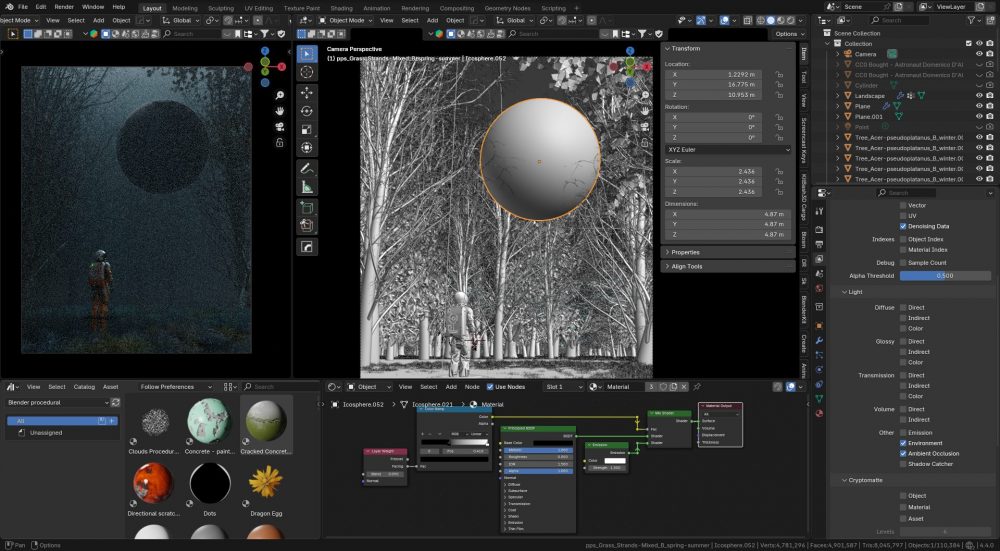Switch to the Shading workspace tab
This screenshot has width=1000, height=551.
pyautogui.click(x=341, y=8)
